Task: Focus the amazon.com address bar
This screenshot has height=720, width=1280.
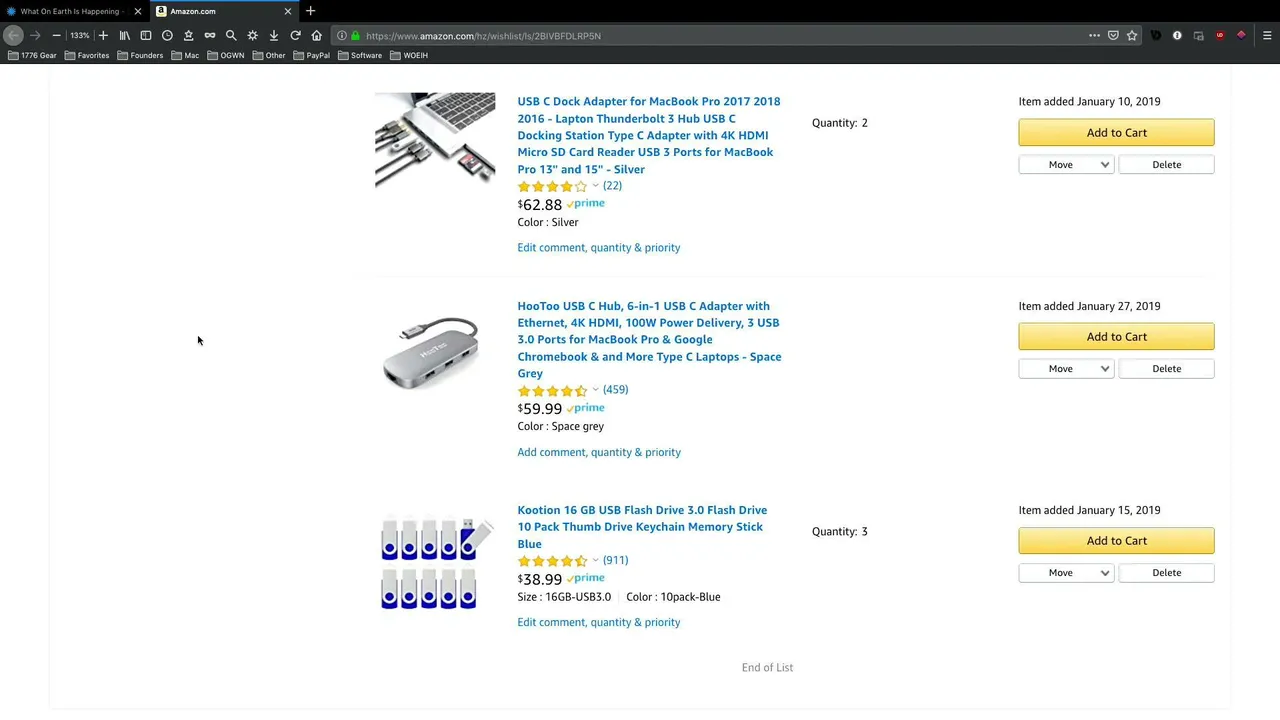Action: (720, 35)
